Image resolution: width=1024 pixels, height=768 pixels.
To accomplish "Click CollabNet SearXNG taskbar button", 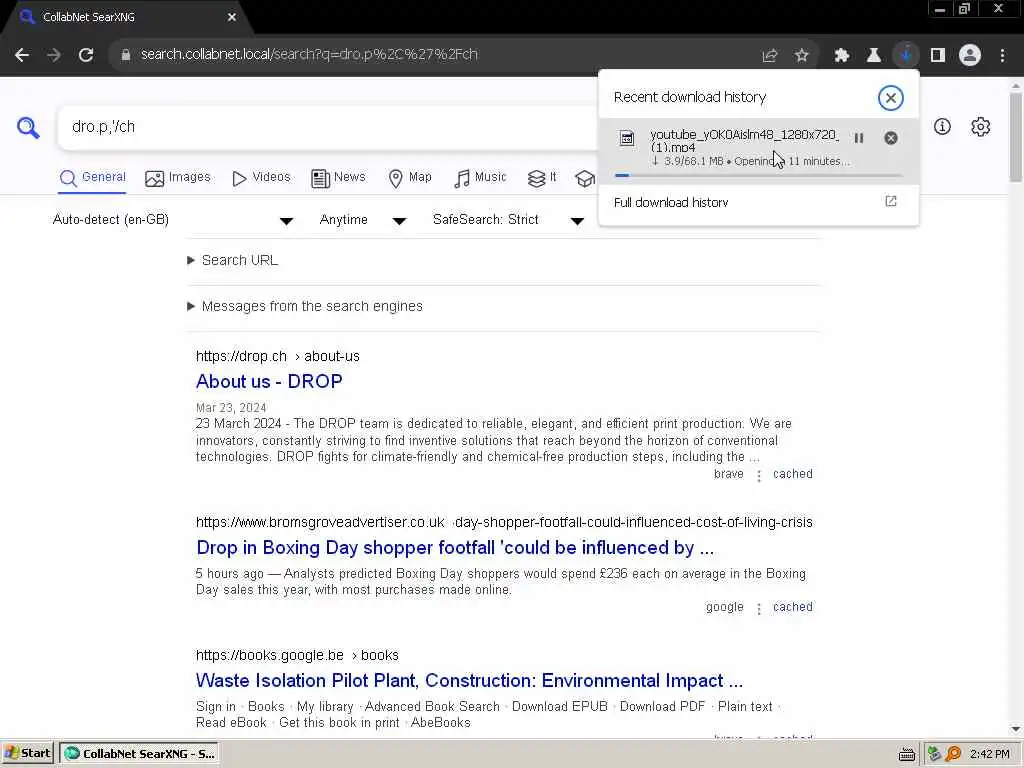I will pyautogui.click(x=139, y=754).
